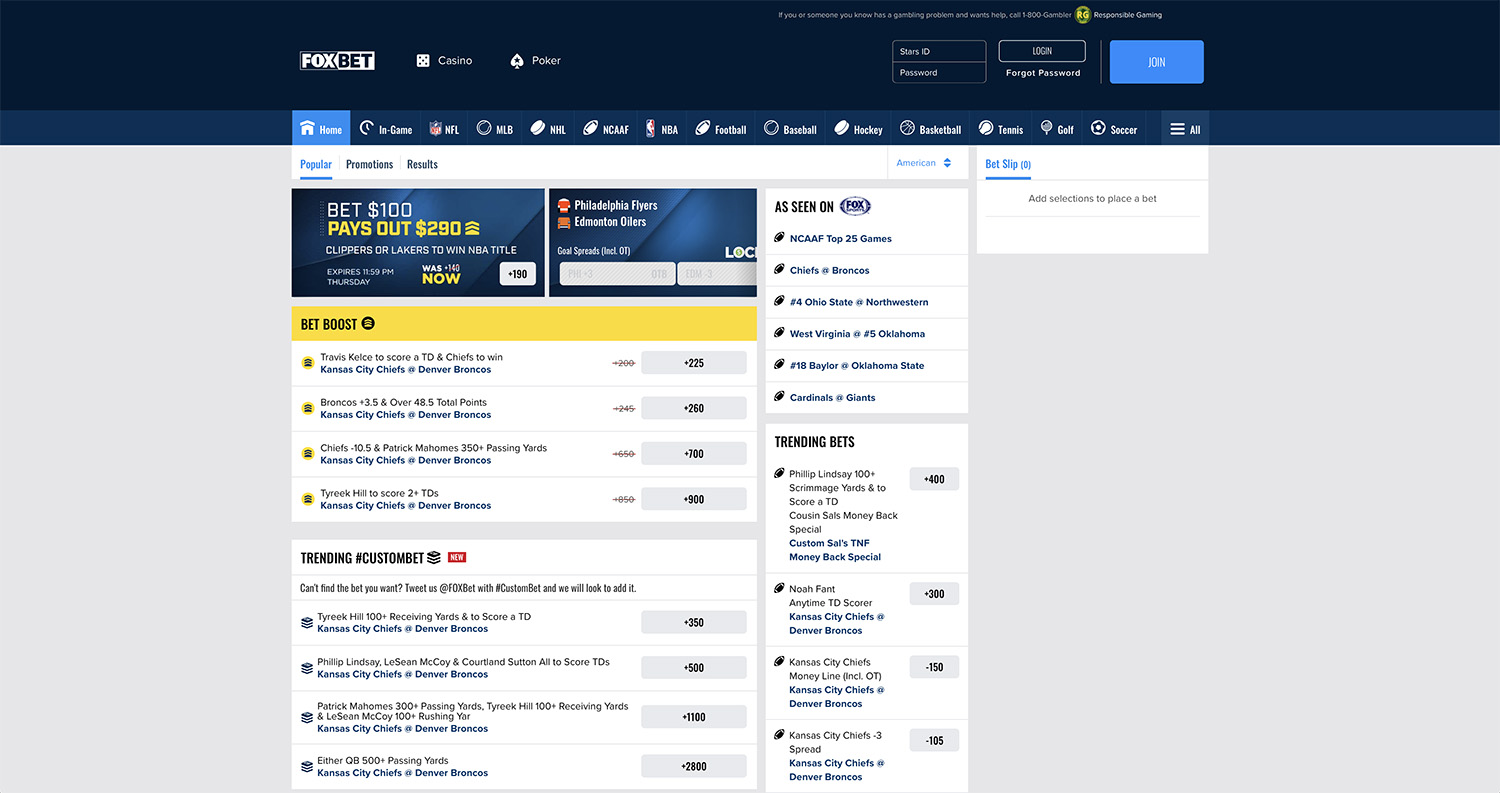
Task: Select -150 Chiefs Money Line odds
Action: (934, 667)
